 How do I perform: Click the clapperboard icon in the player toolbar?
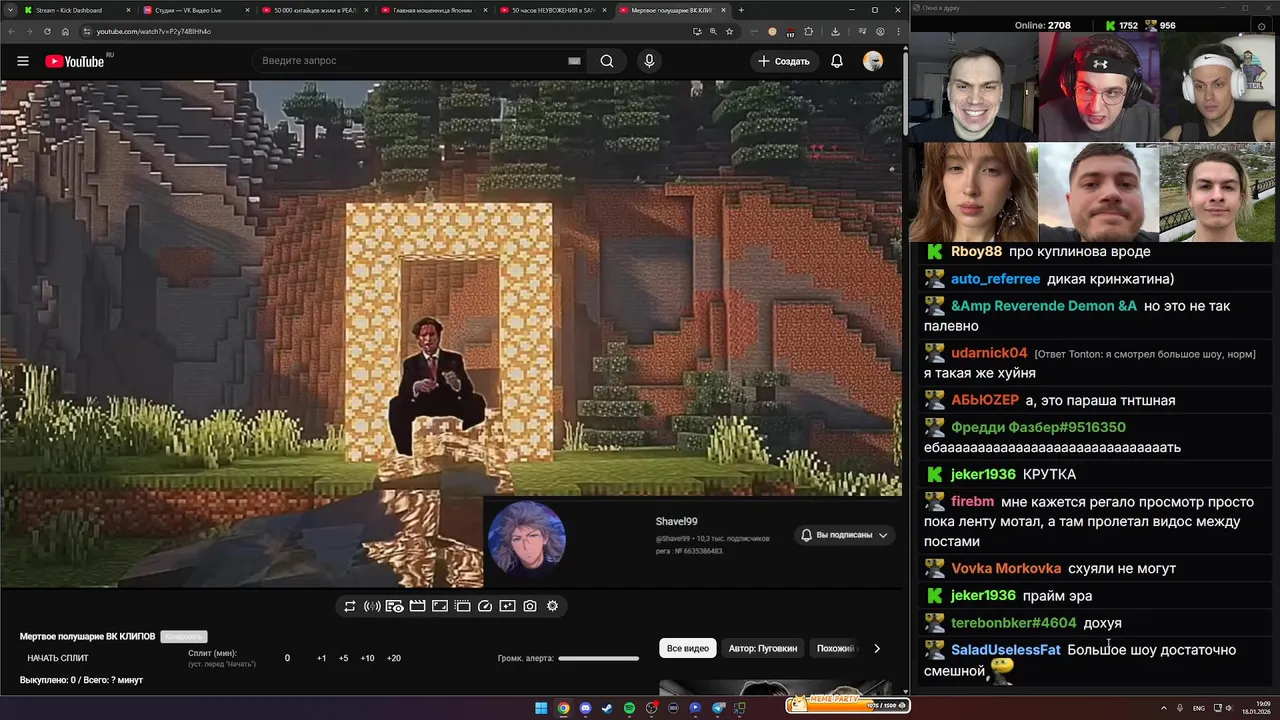point(418,606)
